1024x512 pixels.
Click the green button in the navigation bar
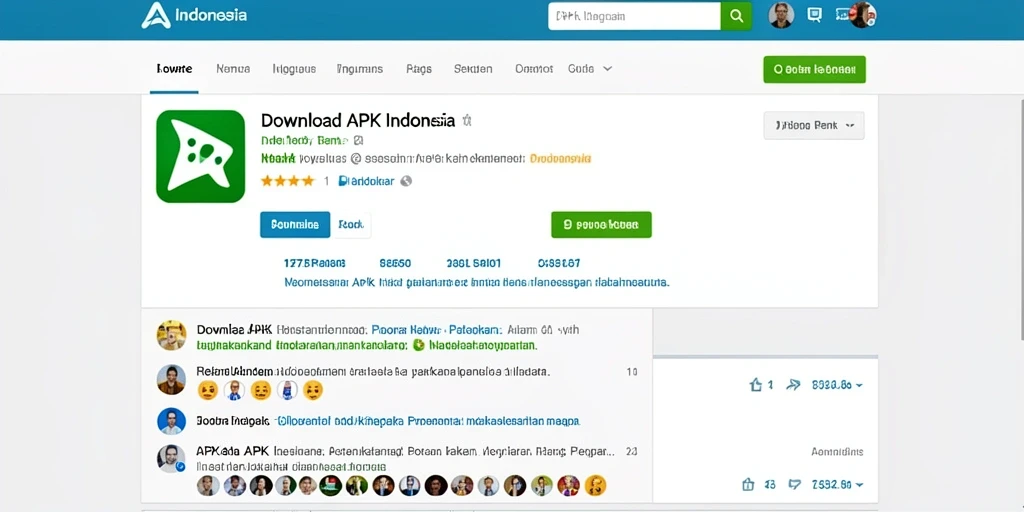(814, 69)
